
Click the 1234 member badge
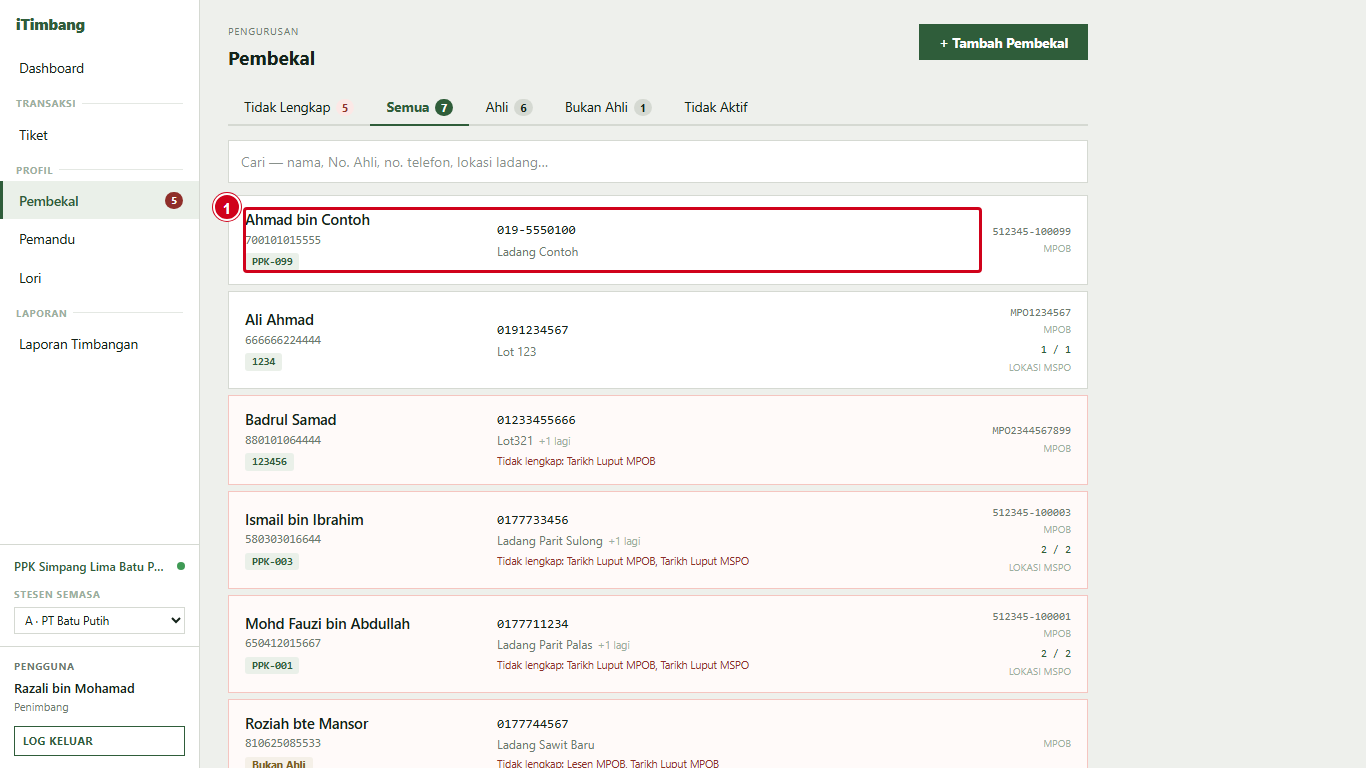(x=263, y=362)
